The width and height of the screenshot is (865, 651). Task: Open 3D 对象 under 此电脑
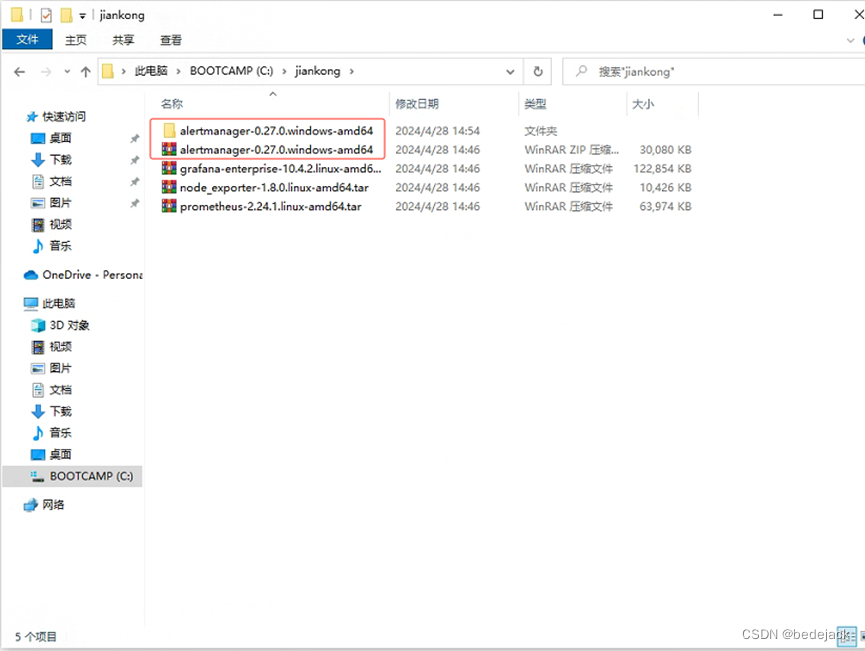pyautogui.click(x=69, y=325)
